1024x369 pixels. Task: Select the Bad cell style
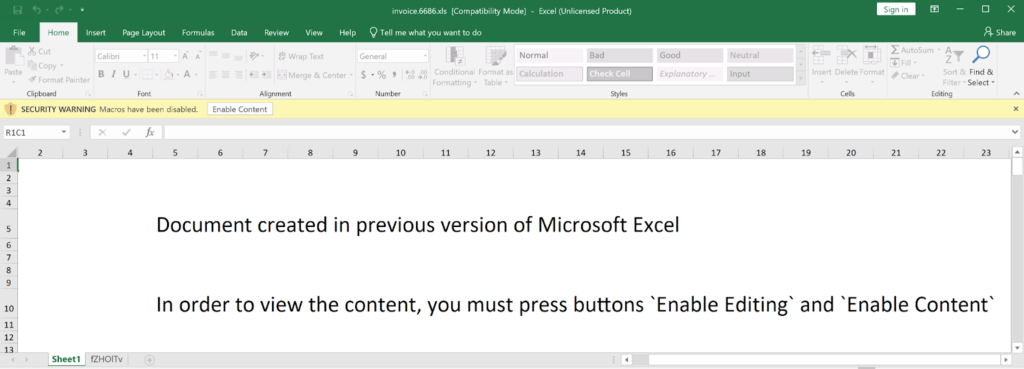coord(619,56)
